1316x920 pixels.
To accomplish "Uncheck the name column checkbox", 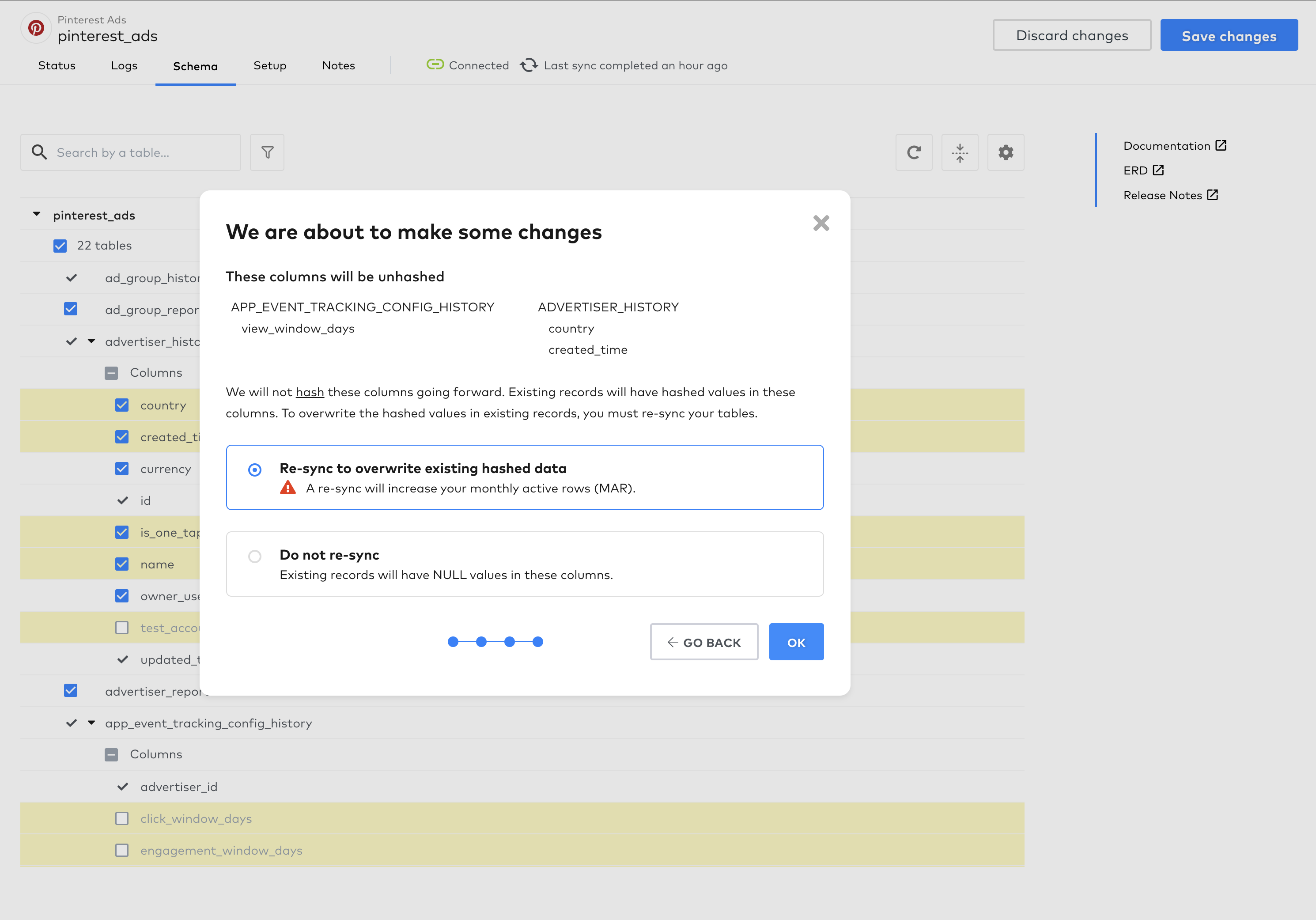I will pos(122,564).
